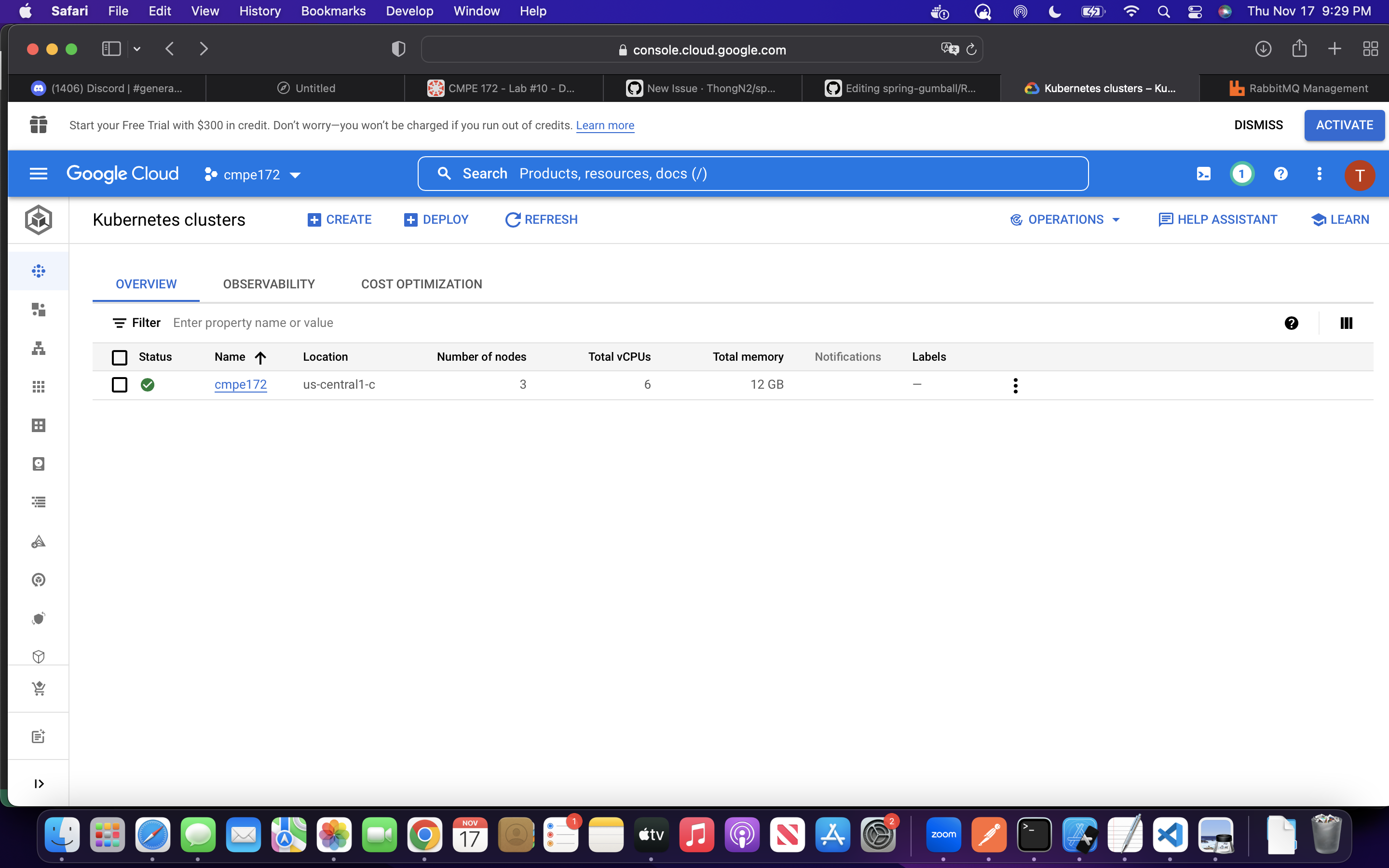Screen dimensions: 1389x868
Task: Open the Safari Bookmarks menu
Action: tap(333, 11)
